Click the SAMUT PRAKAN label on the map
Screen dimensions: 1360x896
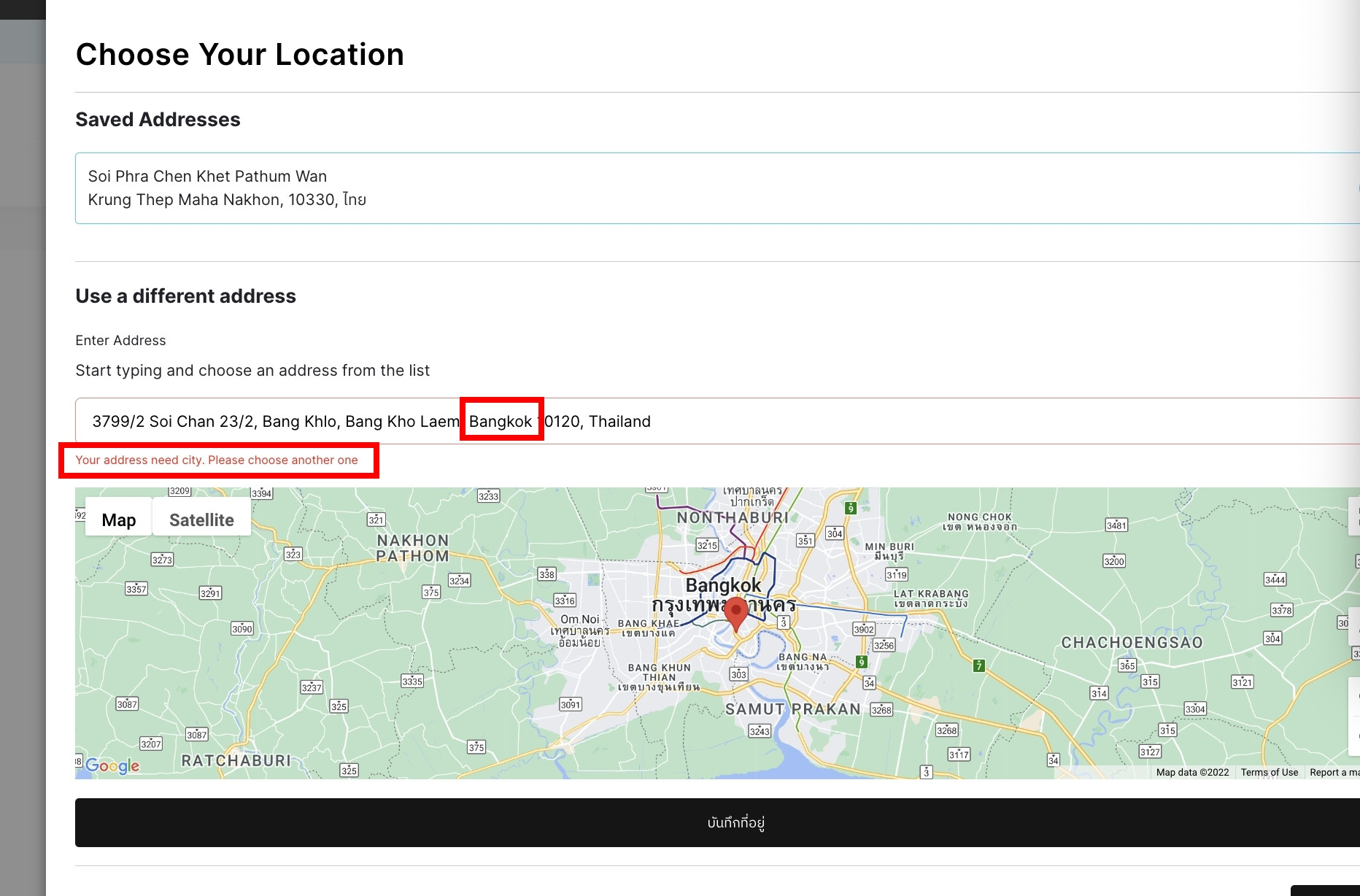tap(793, 709)
